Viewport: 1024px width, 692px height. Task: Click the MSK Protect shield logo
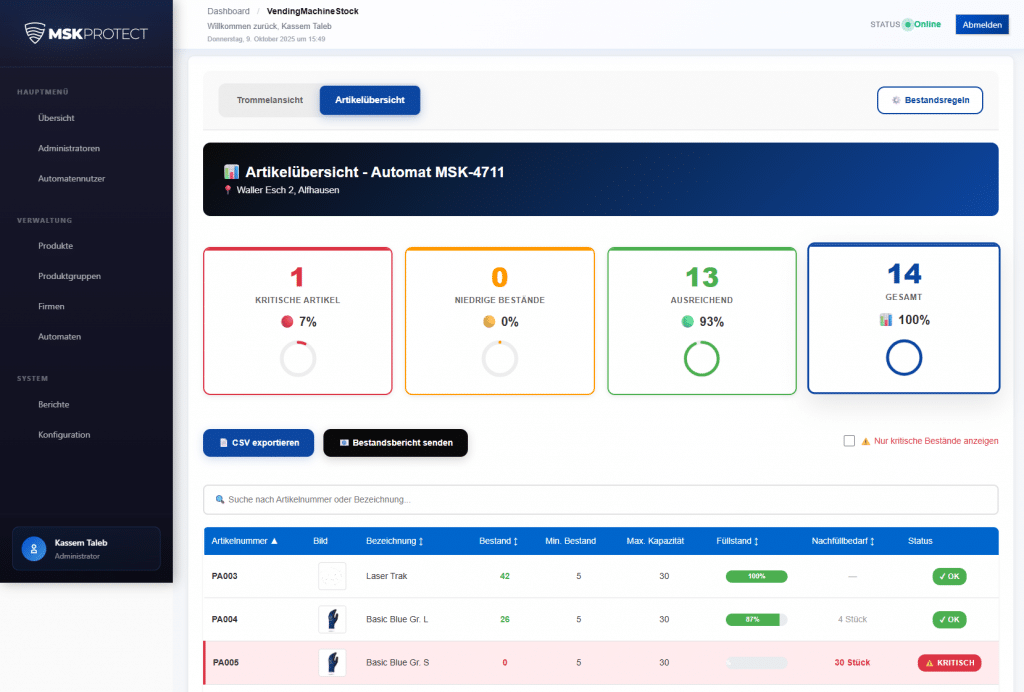pos(35,33)
